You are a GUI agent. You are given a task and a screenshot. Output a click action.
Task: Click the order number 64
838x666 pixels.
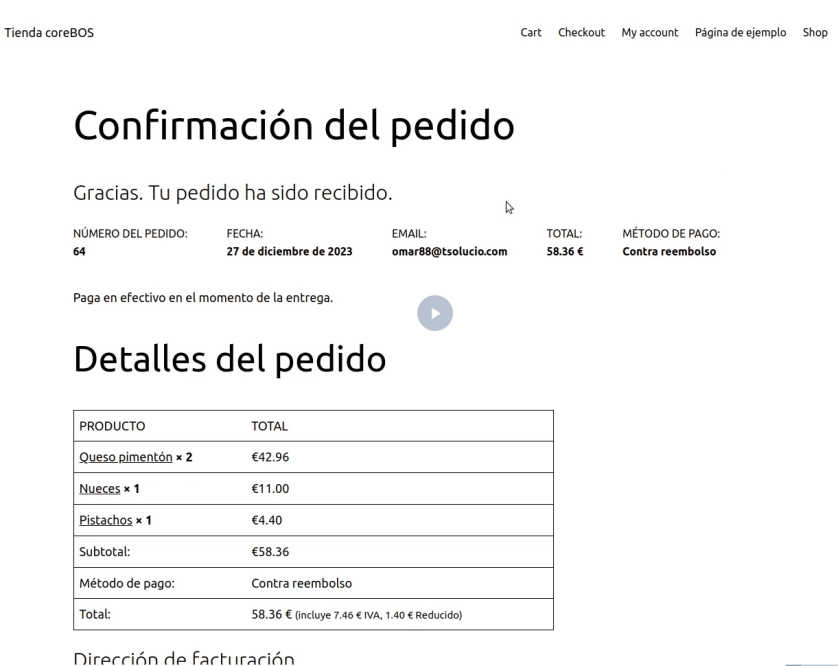[80, 252]
